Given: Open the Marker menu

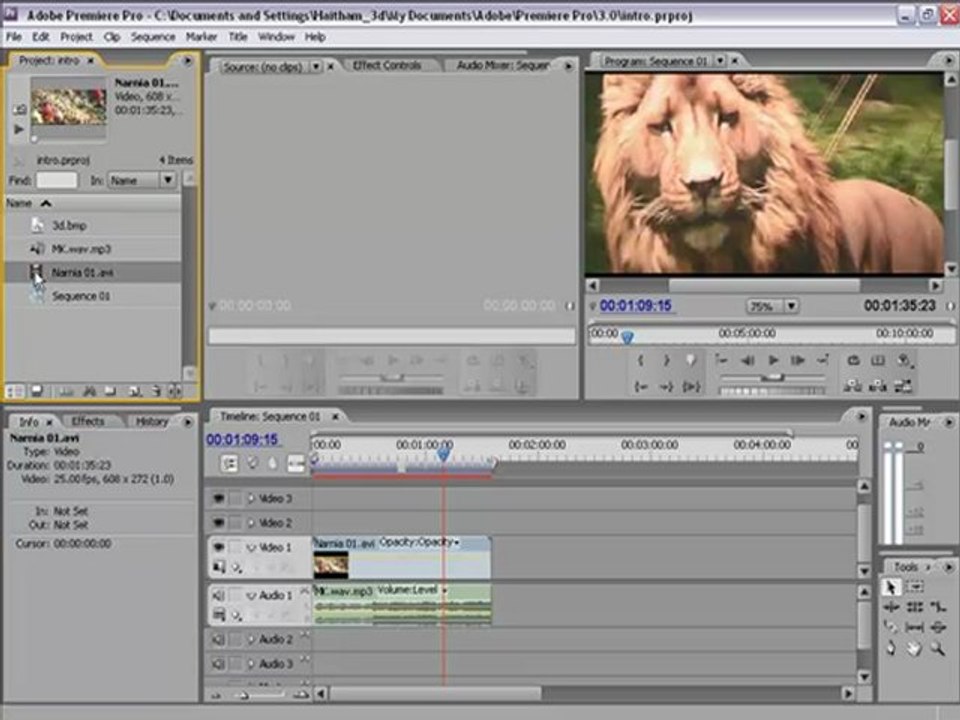Looking at the screenshot, I should pyautogui.click(x=201, y=37).
